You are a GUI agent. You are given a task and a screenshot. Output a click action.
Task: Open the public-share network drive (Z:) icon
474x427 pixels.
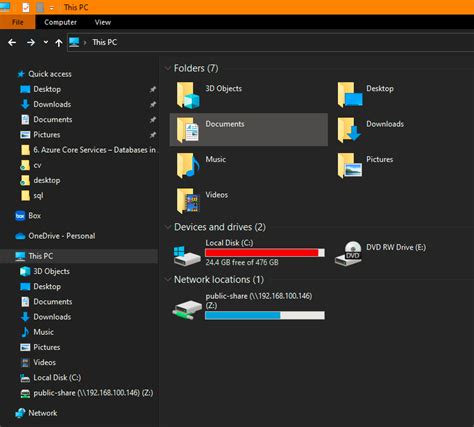(187, 309)
